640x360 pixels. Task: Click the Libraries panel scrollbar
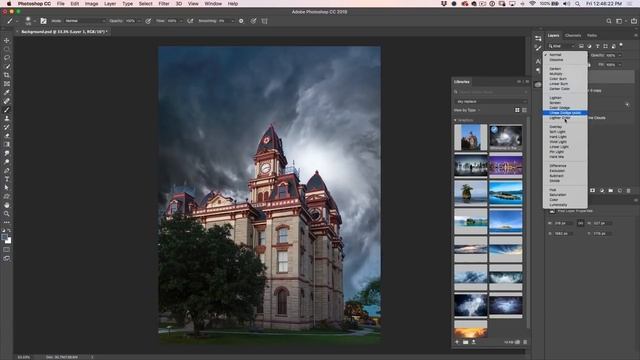(529, 222)
